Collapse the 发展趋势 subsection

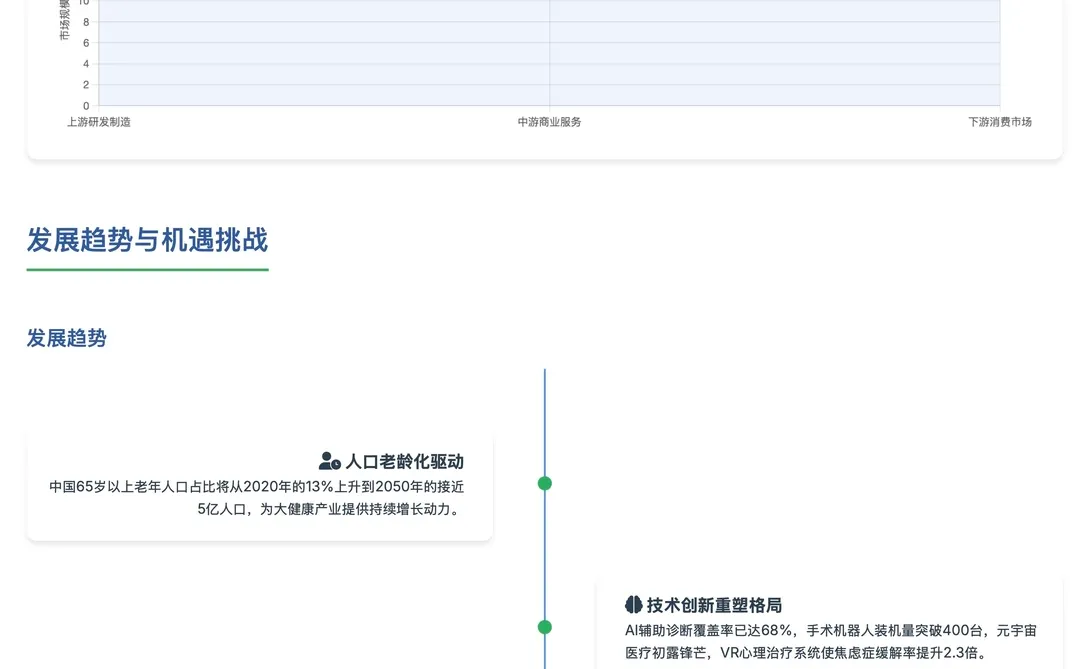click(x=66, y=338)
